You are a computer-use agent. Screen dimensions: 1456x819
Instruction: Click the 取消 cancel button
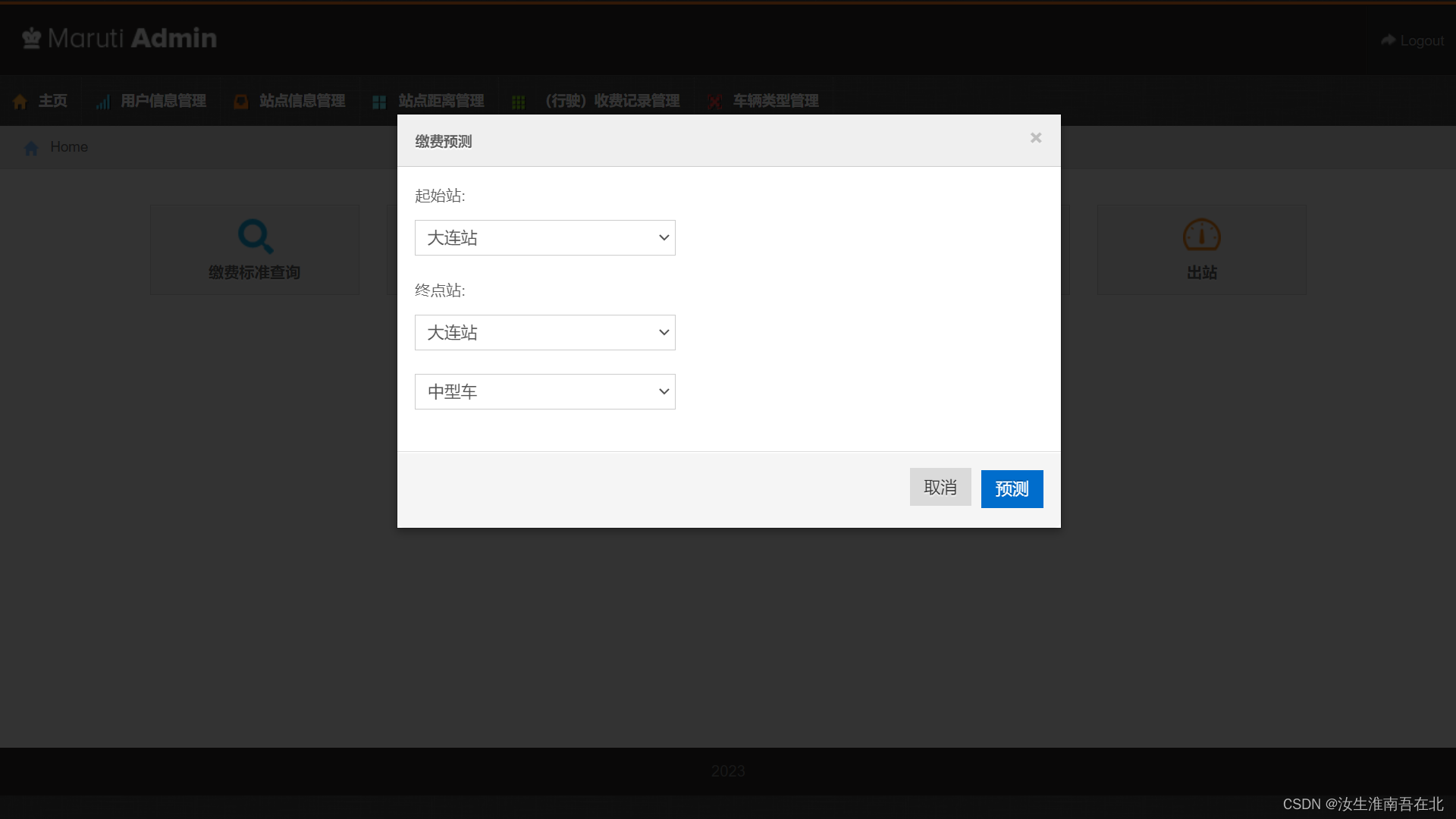[x=940, y=487]
